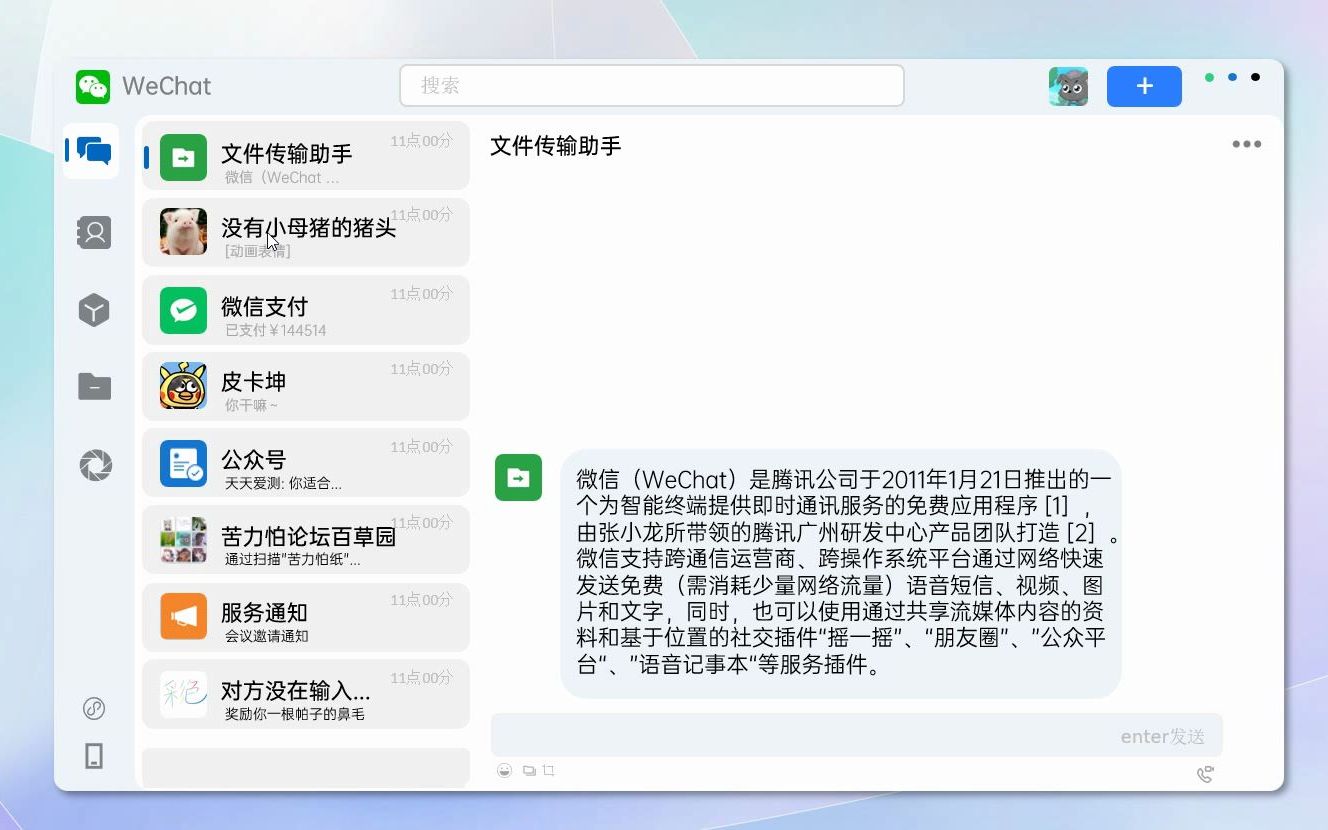
Task: Open the 服务通知 conversation
Action: (306, 617)
